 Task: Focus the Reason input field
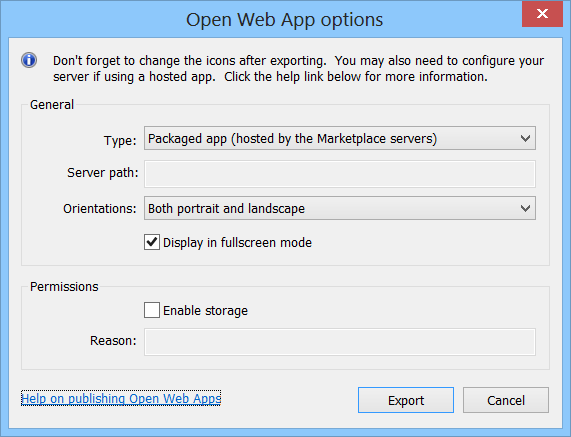pos(340,342)
